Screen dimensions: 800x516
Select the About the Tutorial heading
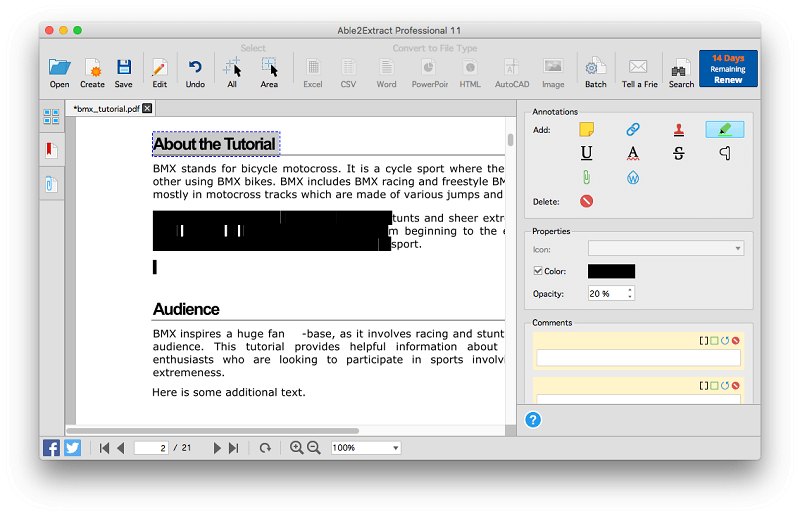(215, 144)
